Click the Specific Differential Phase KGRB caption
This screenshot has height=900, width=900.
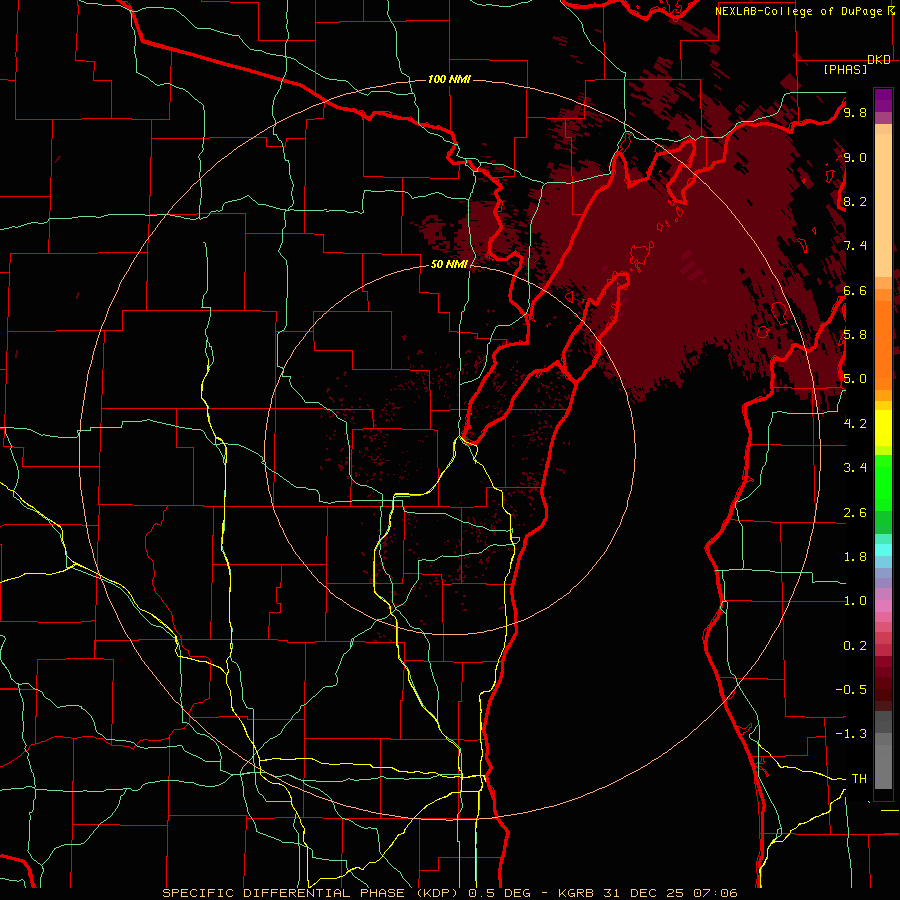pos(450,893)
